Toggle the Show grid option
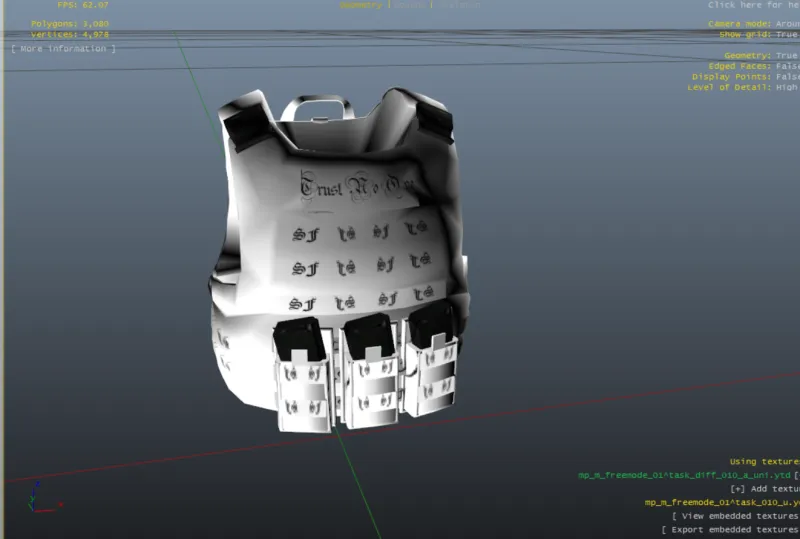 pos(759,35)
